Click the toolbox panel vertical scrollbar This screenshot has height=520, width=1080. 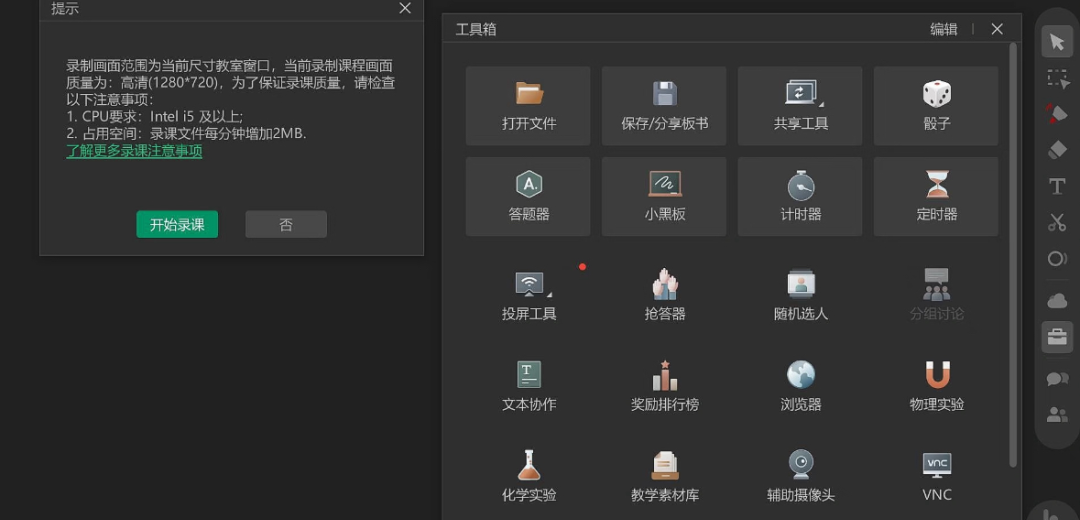(x=1013, y=250)
